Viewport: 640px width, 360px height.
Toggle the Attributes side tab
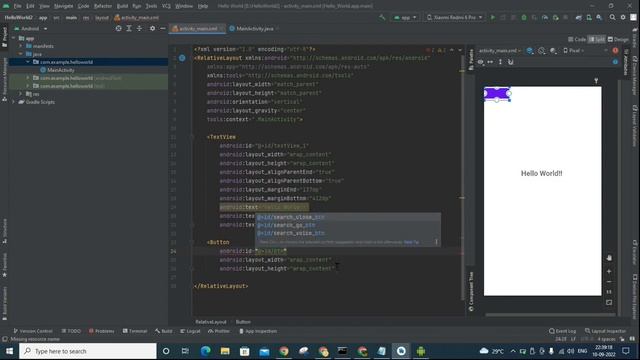pyautogui.click(x=625, y=62)
